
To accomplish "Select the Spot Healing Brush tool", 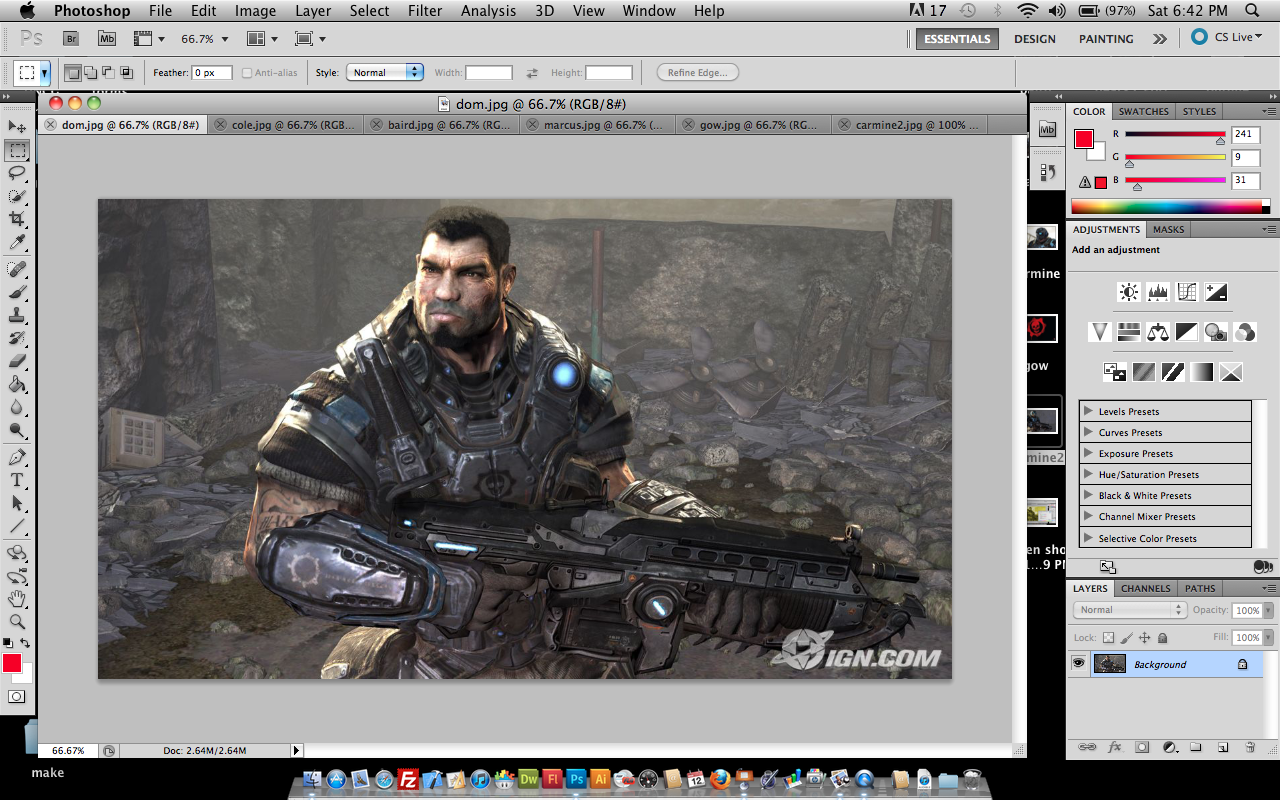I will tap(17, 270).
